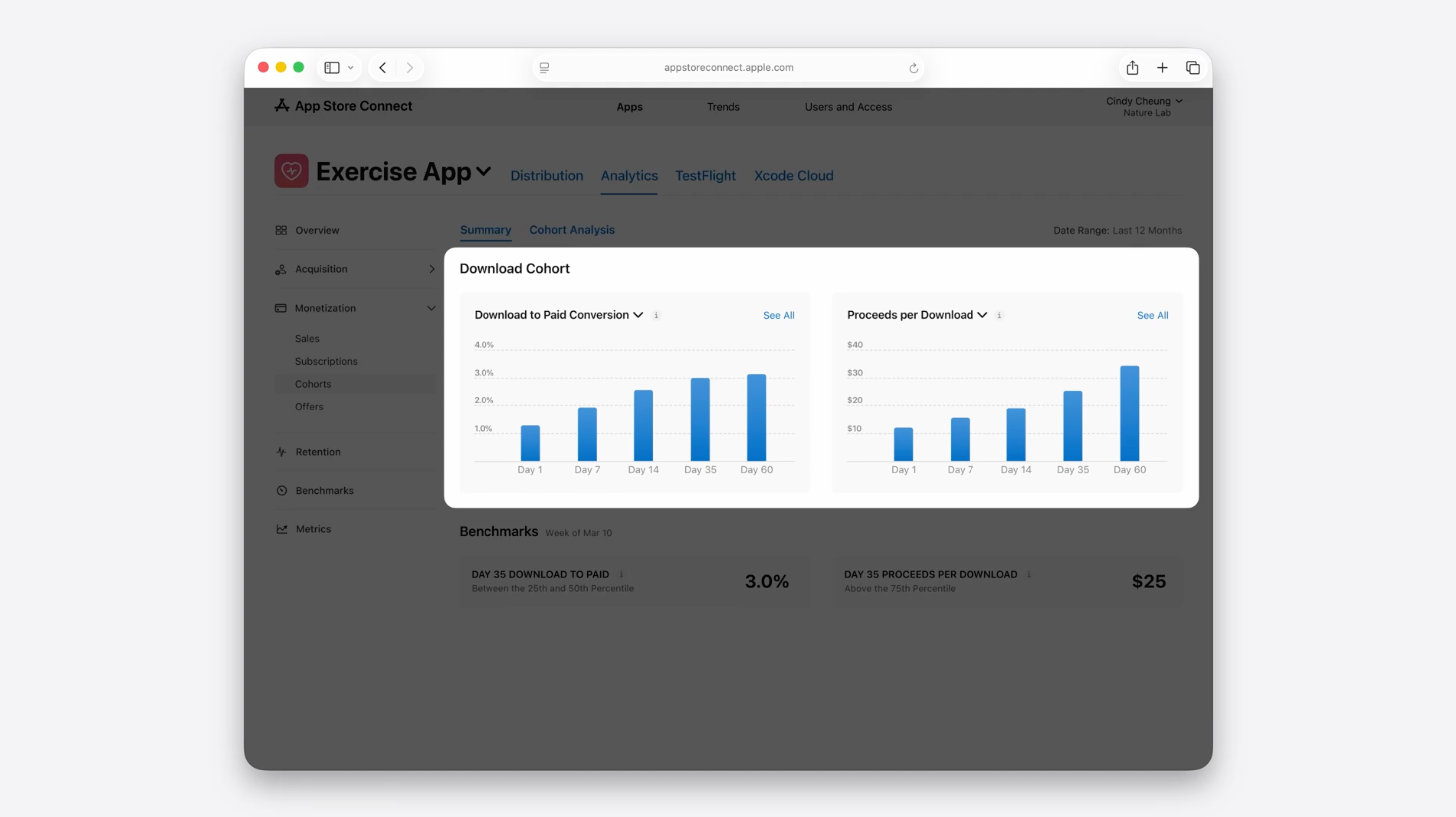Open Download to Paid Conversion metric dropdown
The width and height of the screenshot is (1456, 817).
[x=638, y=315]
